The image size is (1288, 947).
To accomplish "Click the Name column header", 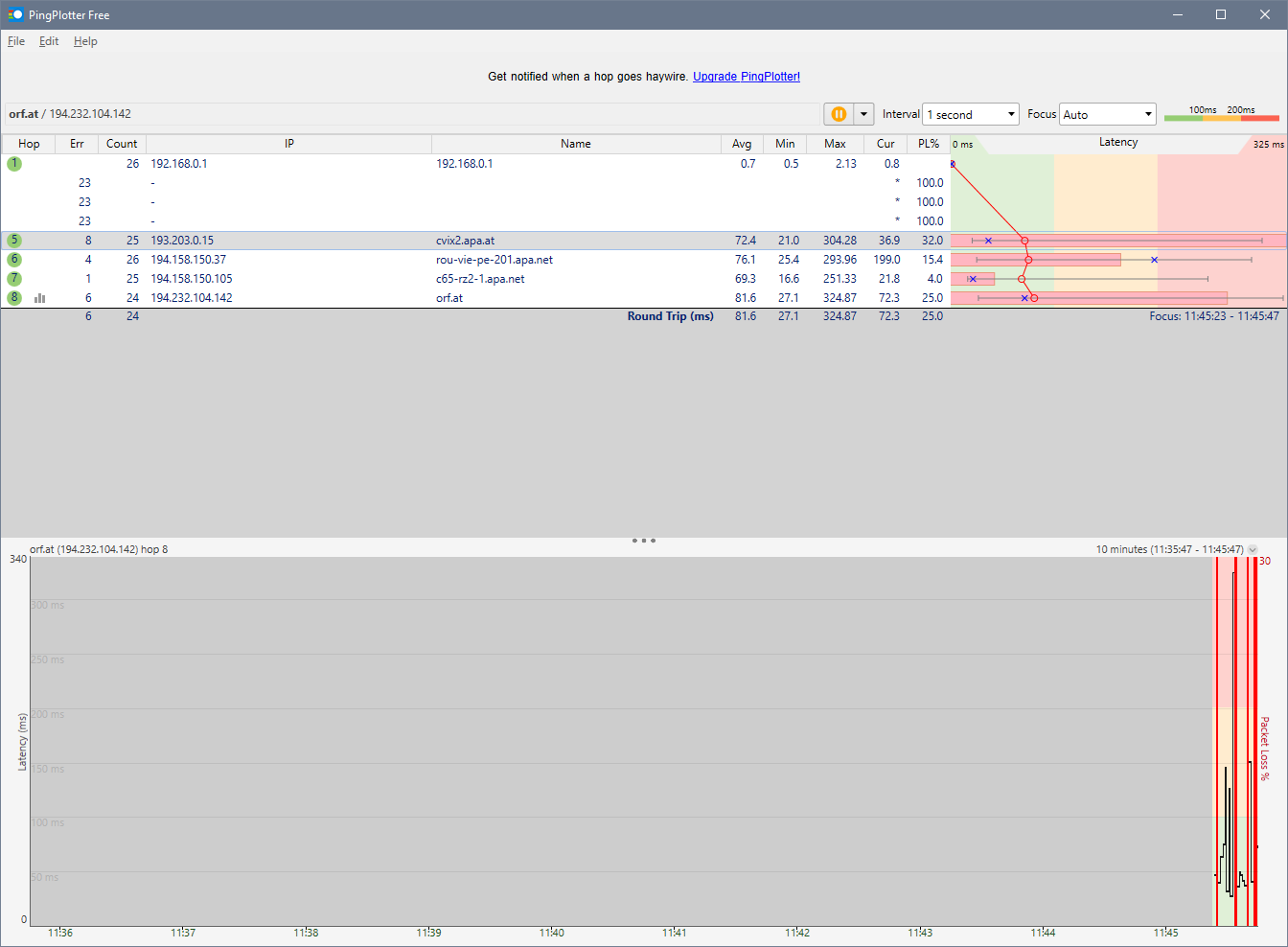I will [576, 144].
